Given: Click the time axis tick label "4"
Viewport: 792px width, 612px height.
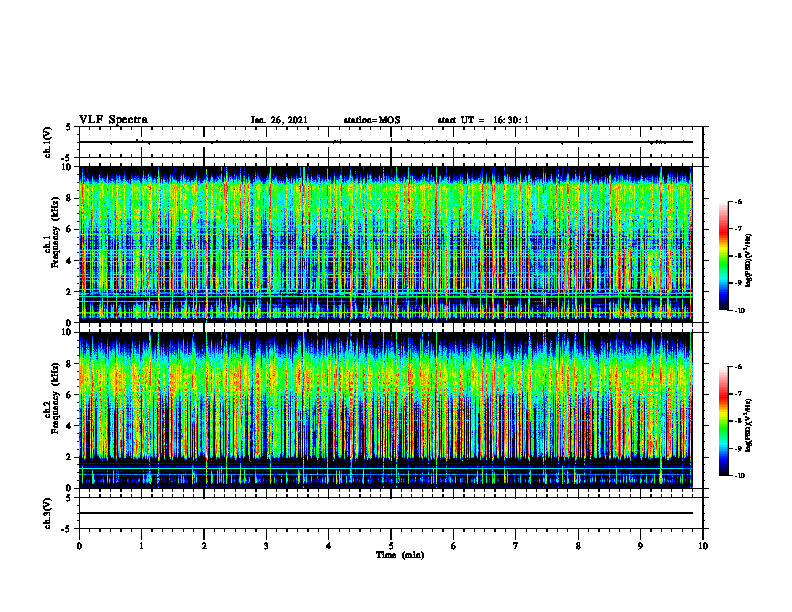Looking at the screenshot, I should click(x=329, y=546).
